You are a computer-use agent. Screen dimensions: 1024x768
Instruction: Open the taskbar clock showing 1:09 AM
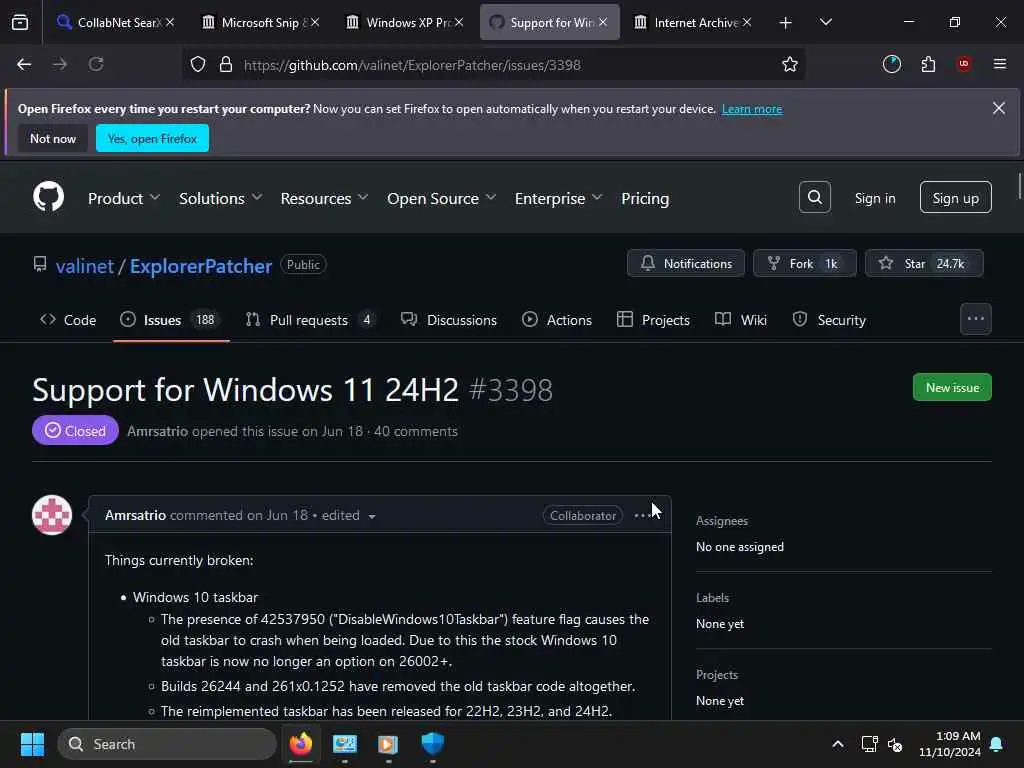tap(950, 744)
